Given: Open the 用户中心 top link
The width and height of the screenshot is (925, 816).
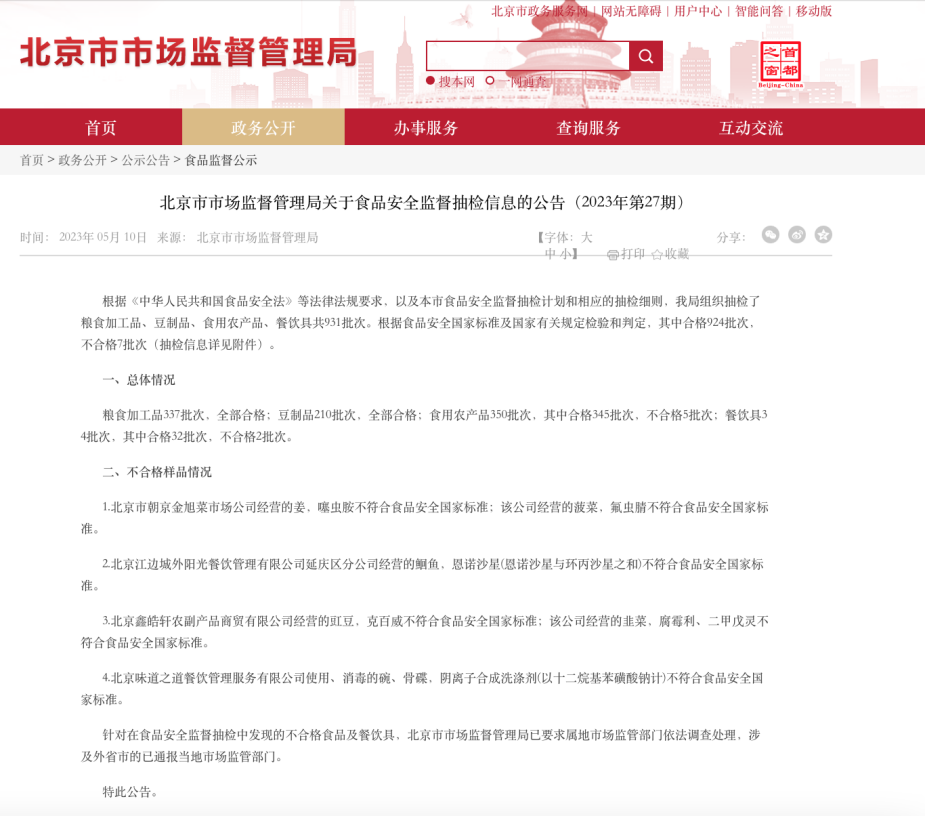Looking at the screenshot, I should click(x=698, y=11).
